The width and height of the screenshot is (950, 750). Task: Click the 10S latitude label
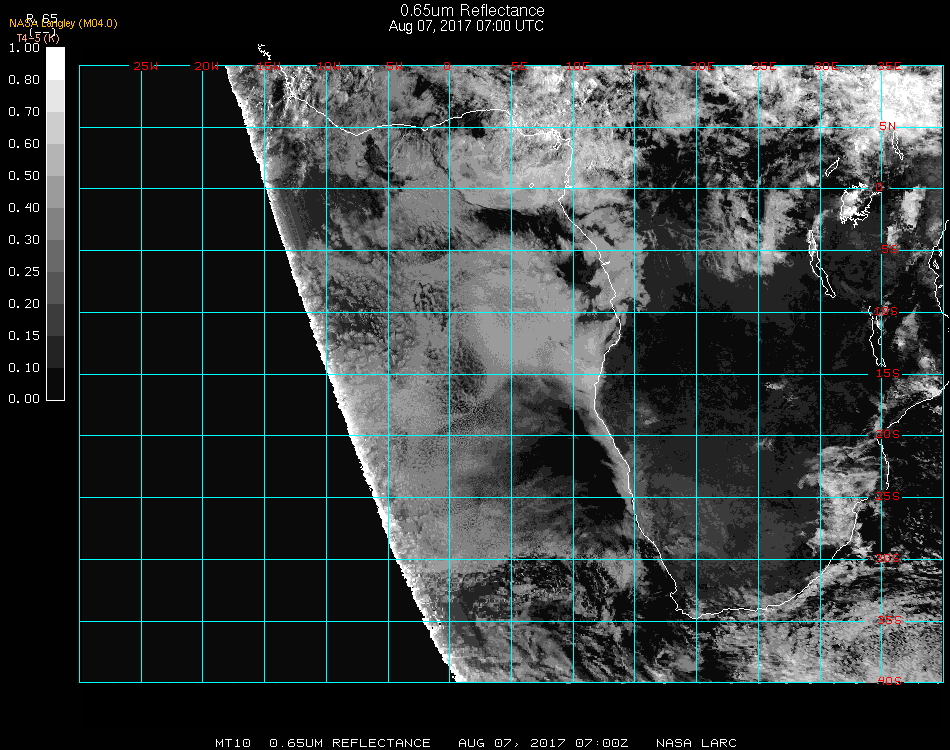[886, 311]
